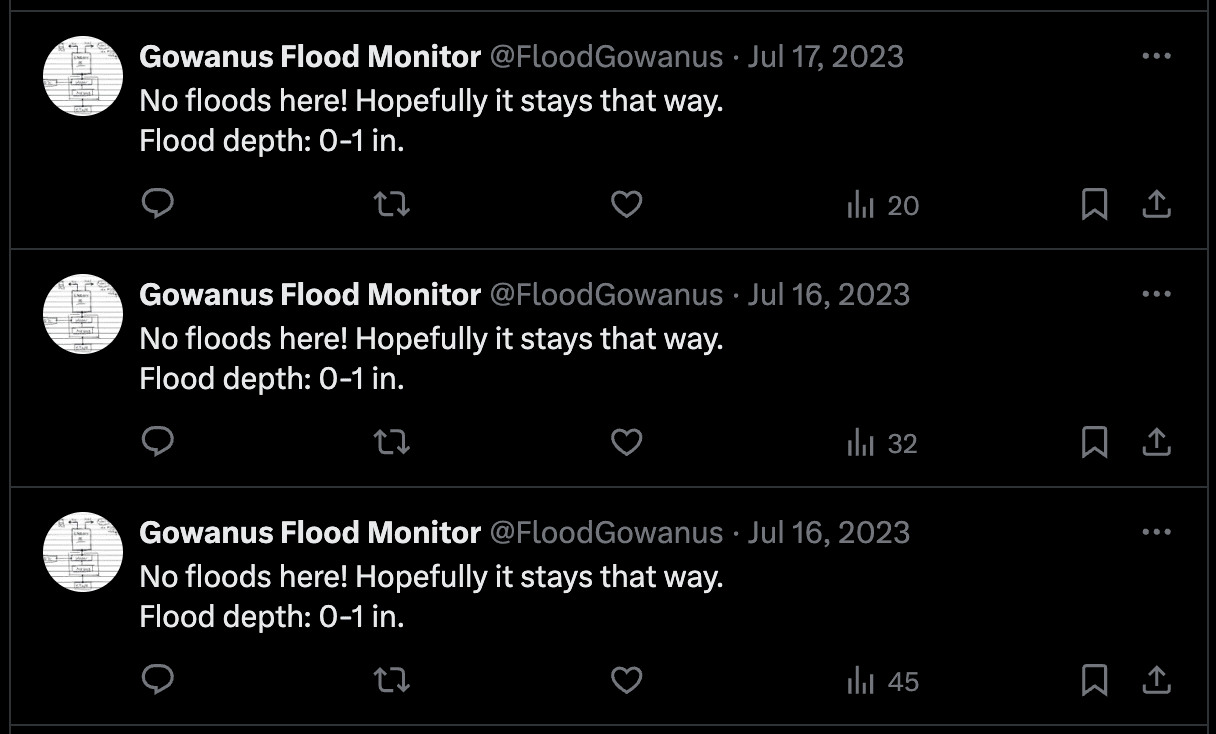This screenshot has width=1216, height=734.
Task: View the 32 impressions count
Action: pyautogui.click(x=880, y=442)
